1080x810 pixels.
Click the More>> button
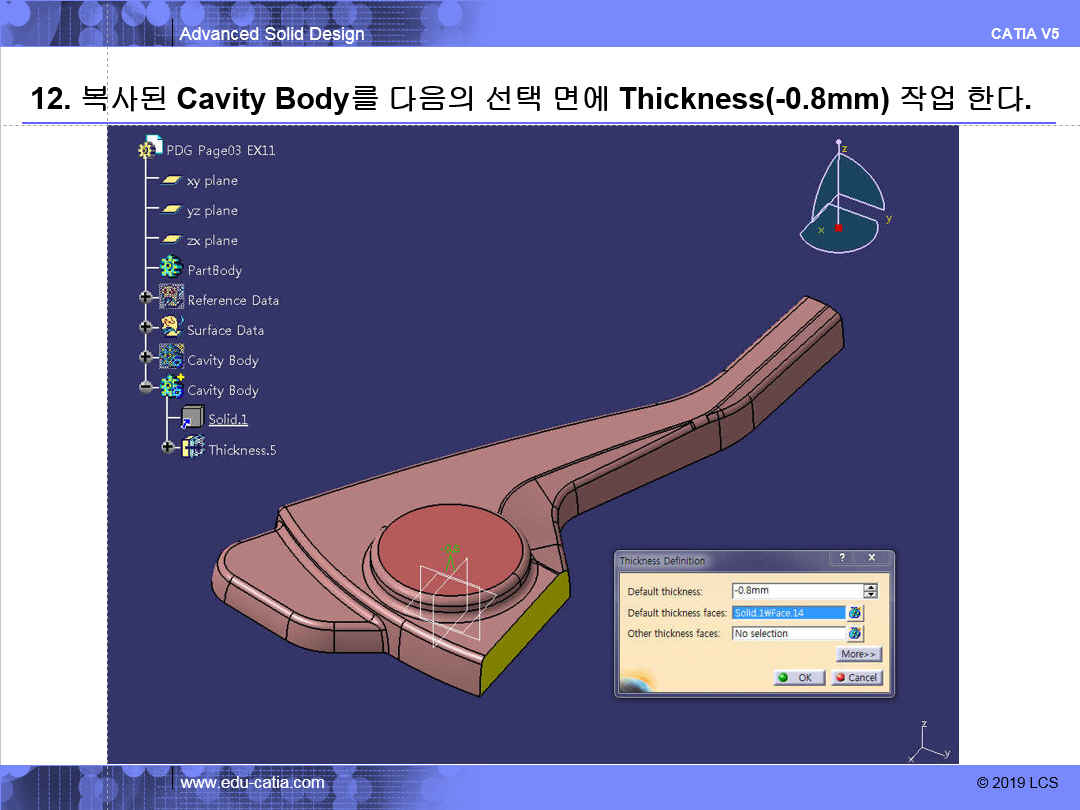pos(859,655)
